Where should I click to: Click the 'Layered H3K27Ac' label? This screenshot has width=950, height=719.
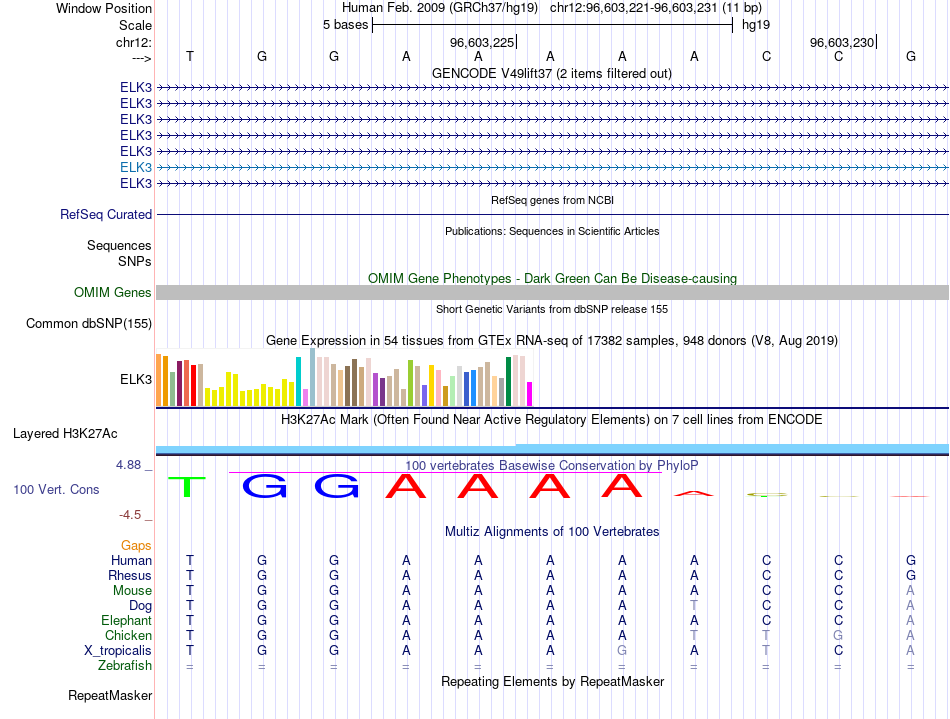coord(65,434)
